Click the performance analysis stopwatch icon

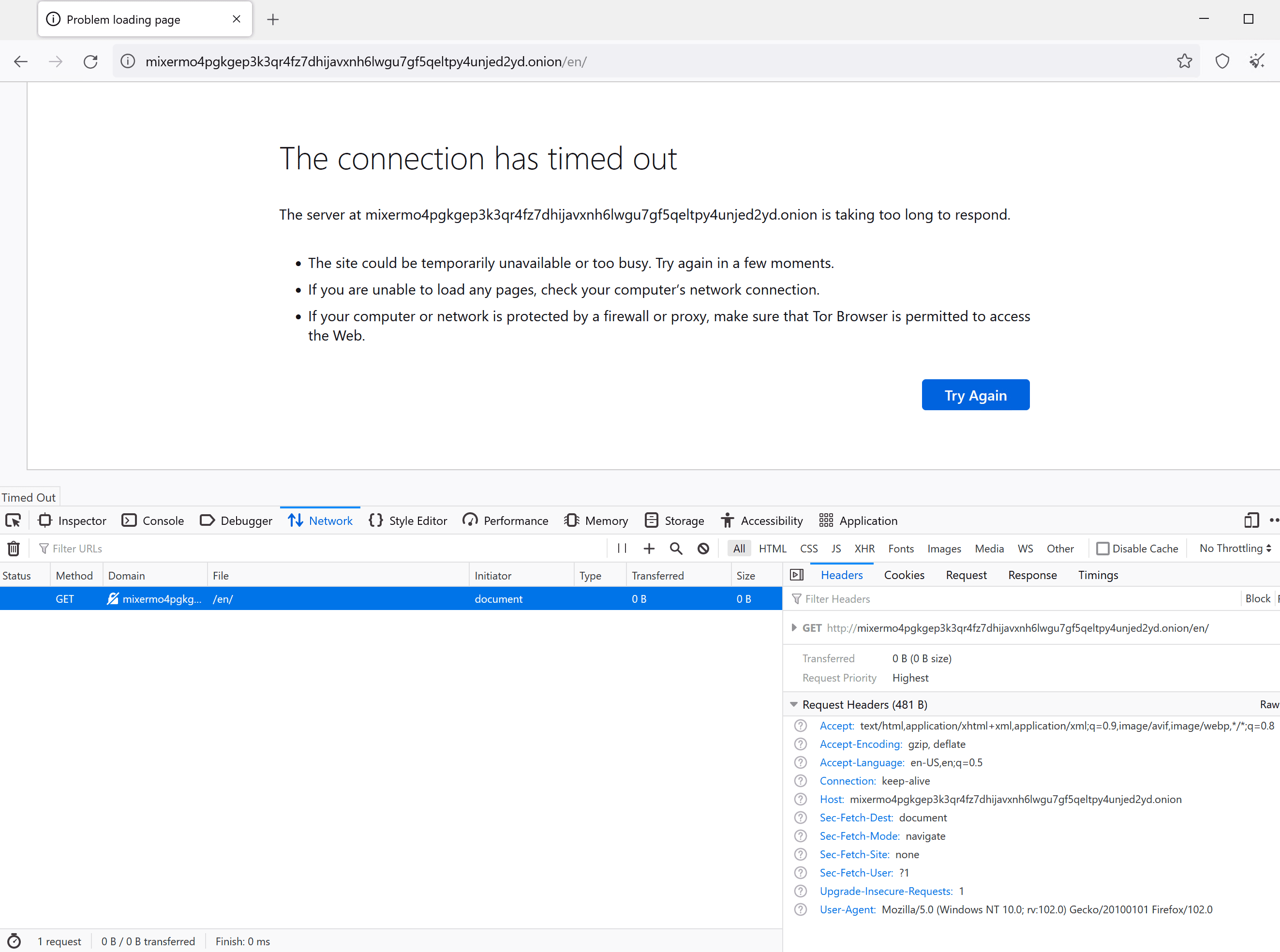point(14,941)
